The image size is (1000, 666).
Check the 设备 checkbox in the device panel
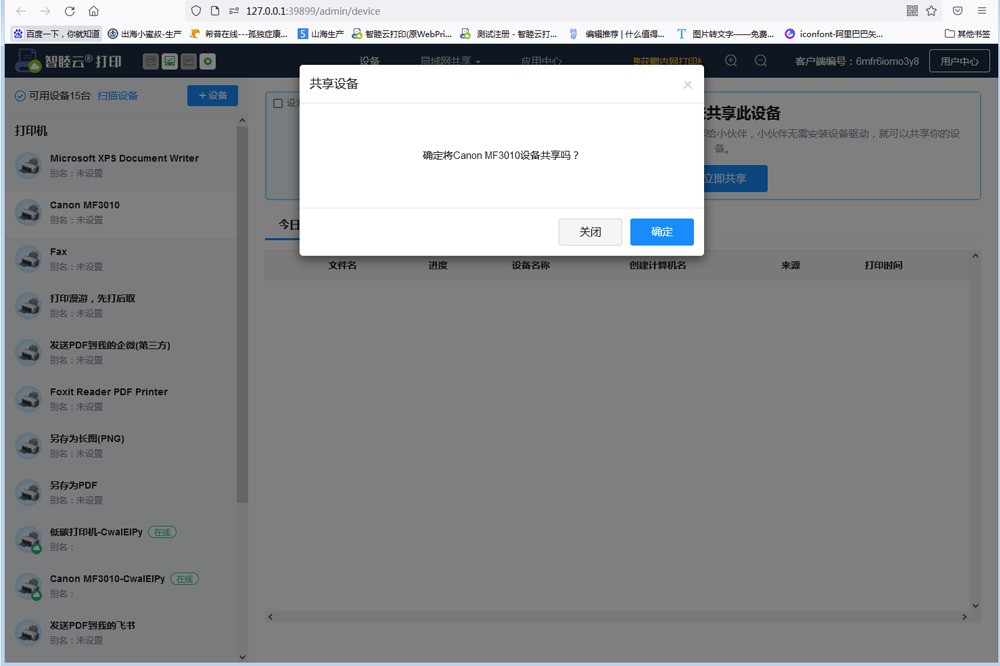pos(276,102)
